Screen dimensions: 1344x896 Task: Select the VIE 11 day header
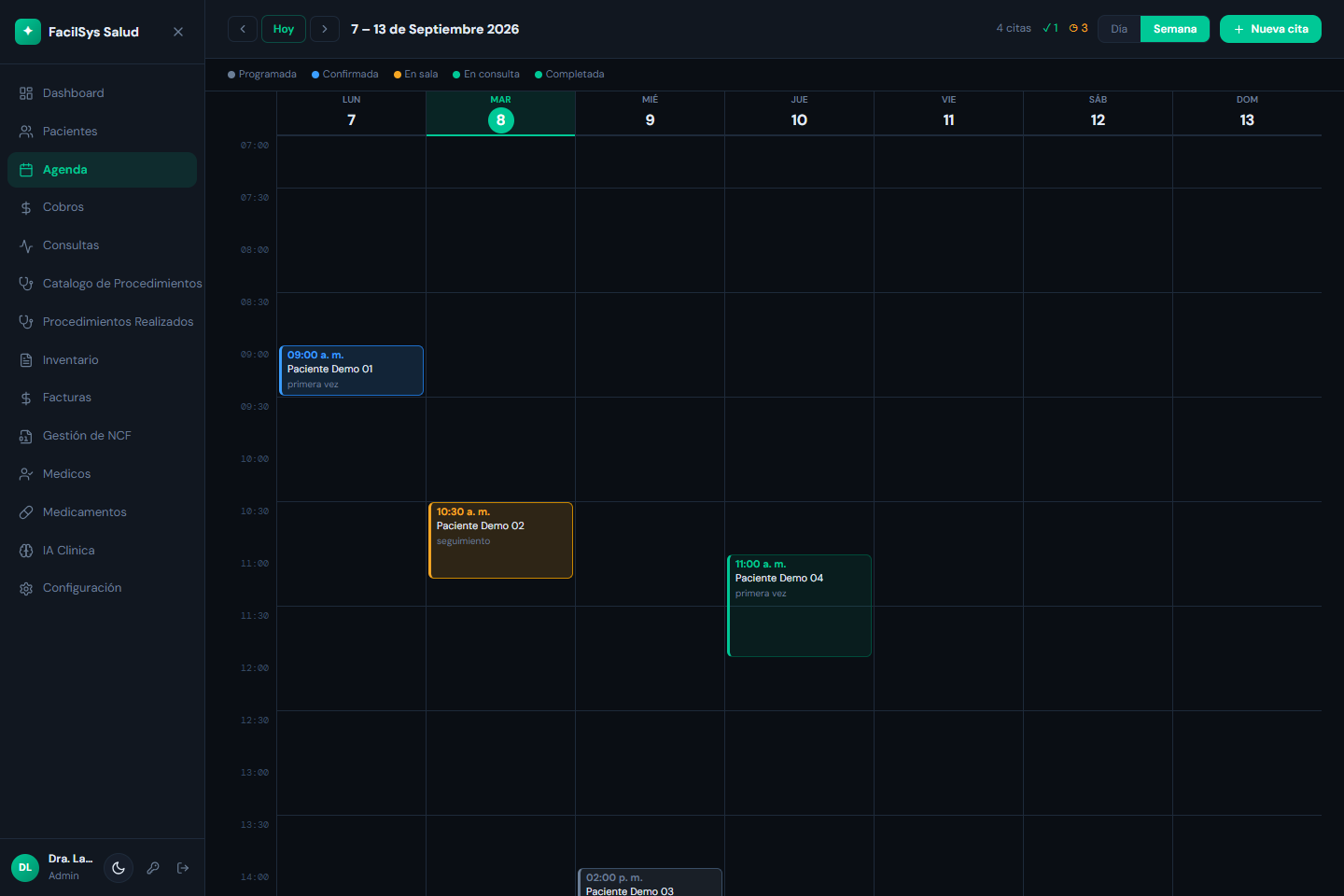coord(948,113)
